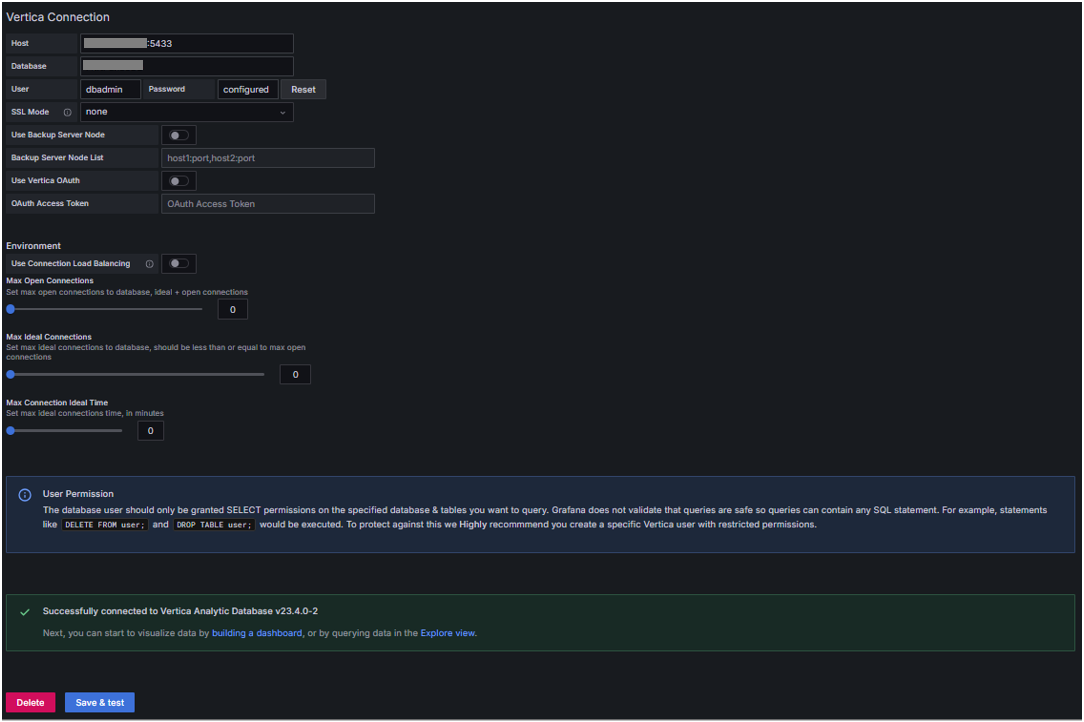Click the OAuth Access Token input field
1084x722 pixels.
point(268,204)
